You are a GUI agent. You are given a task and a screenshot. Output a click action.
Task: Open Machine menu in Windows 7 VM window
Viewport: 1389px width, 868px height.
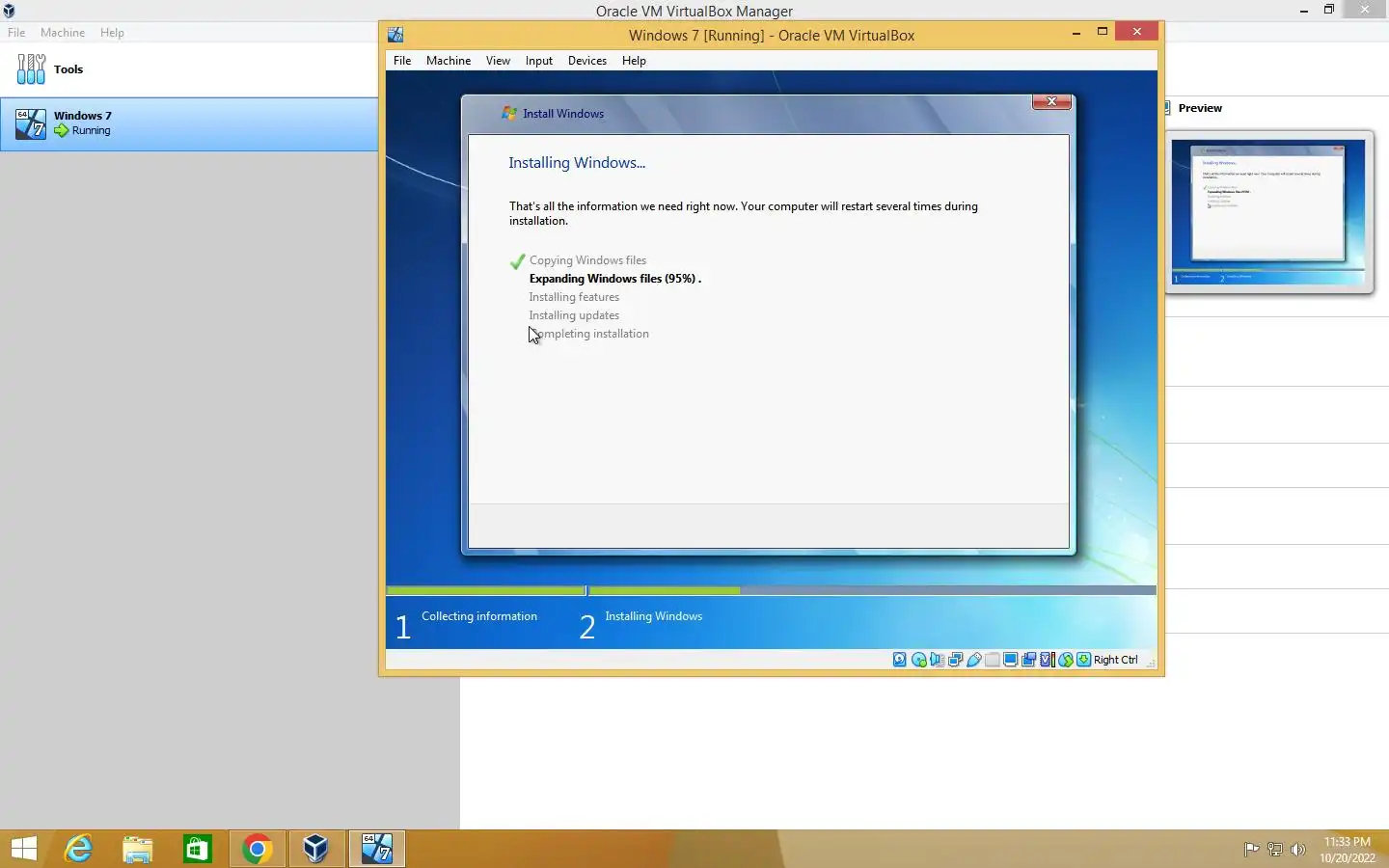tap(449, 60)
